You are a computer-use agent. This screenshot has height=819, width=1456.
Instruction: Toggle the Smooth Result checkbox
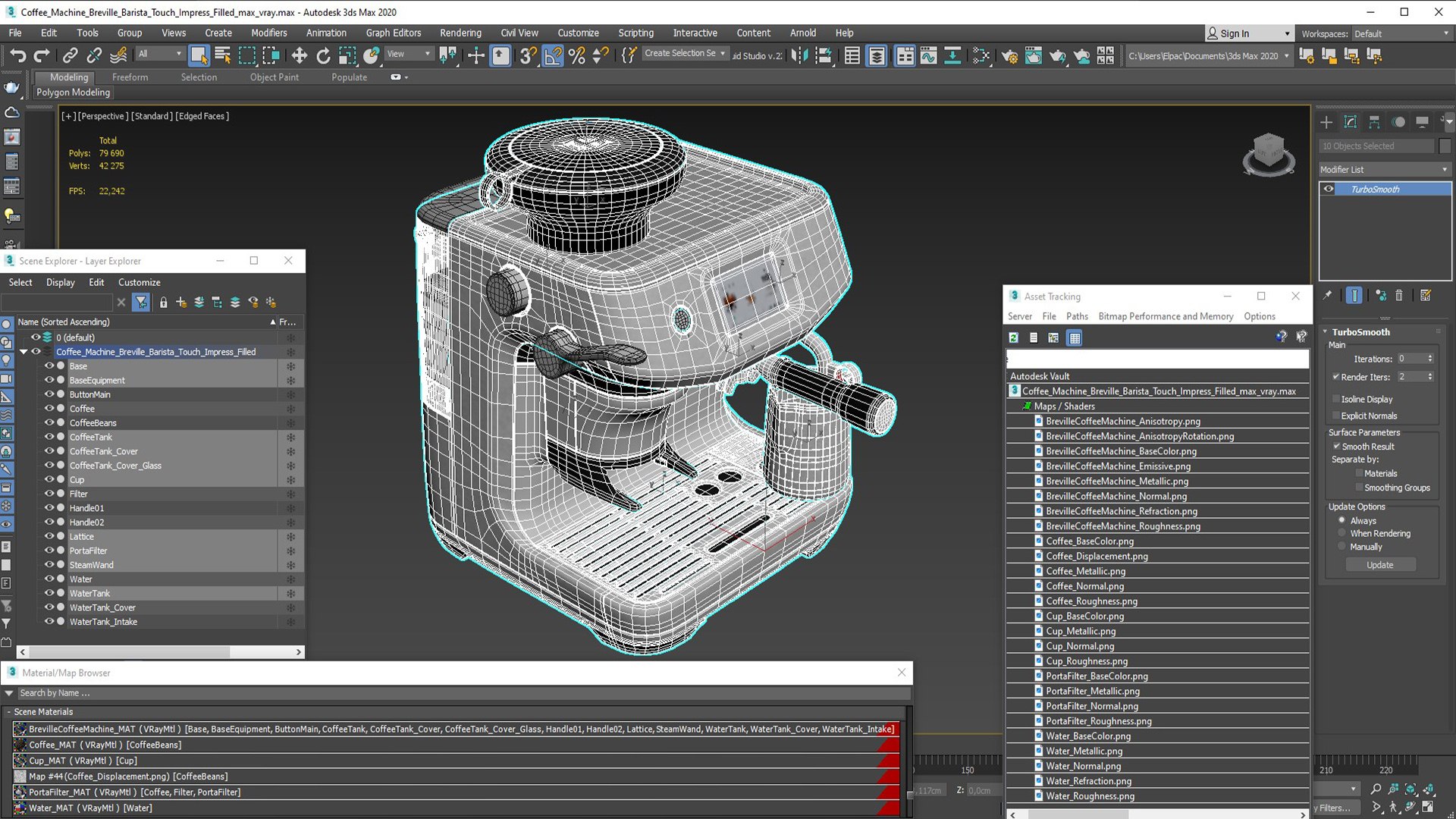pos(1336,447)
